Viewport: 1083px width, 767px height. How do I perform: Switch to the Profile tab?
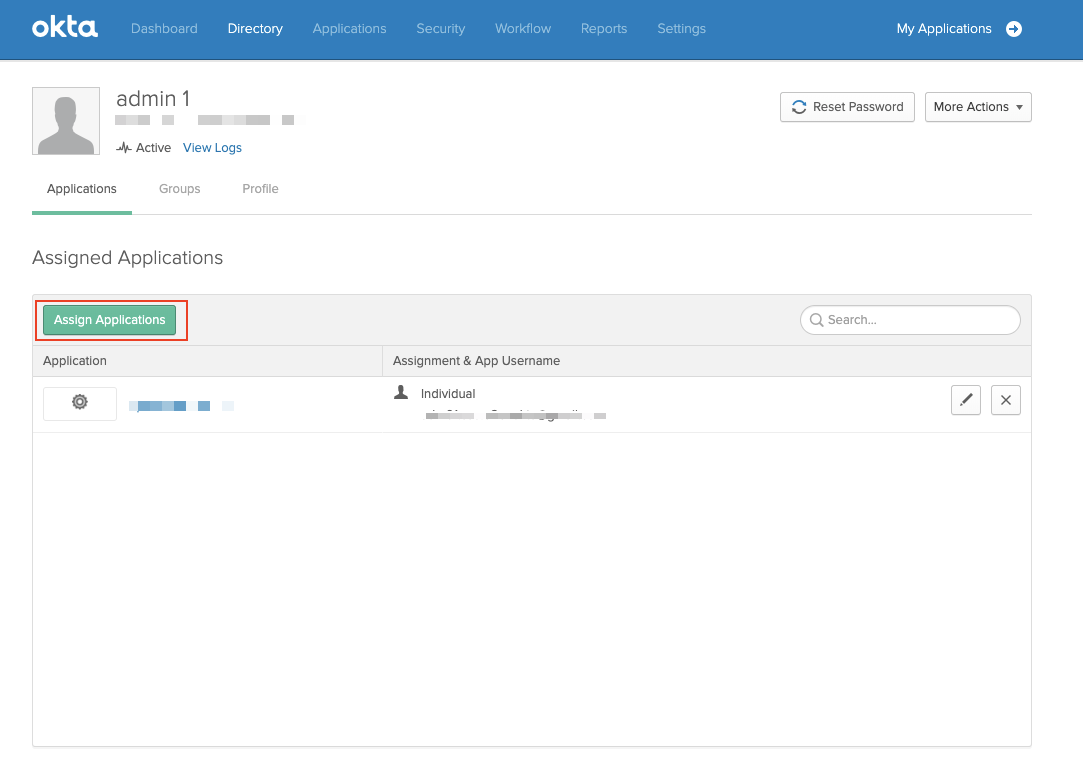tap(260, 189)
